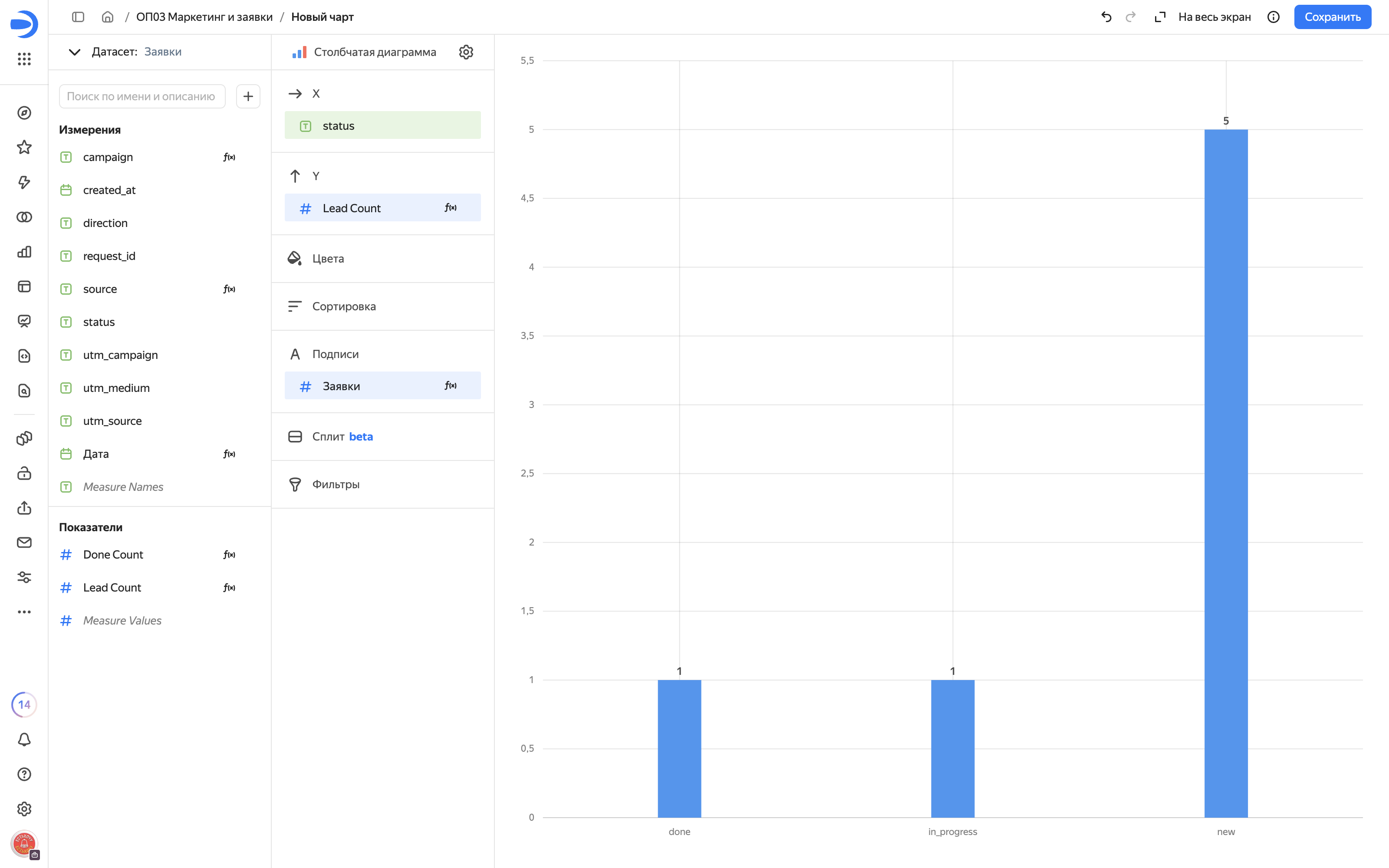Viewport: 1389px width, 868px height.
Task: Click На весь экран button
Action: click(x=1202, y=17)
